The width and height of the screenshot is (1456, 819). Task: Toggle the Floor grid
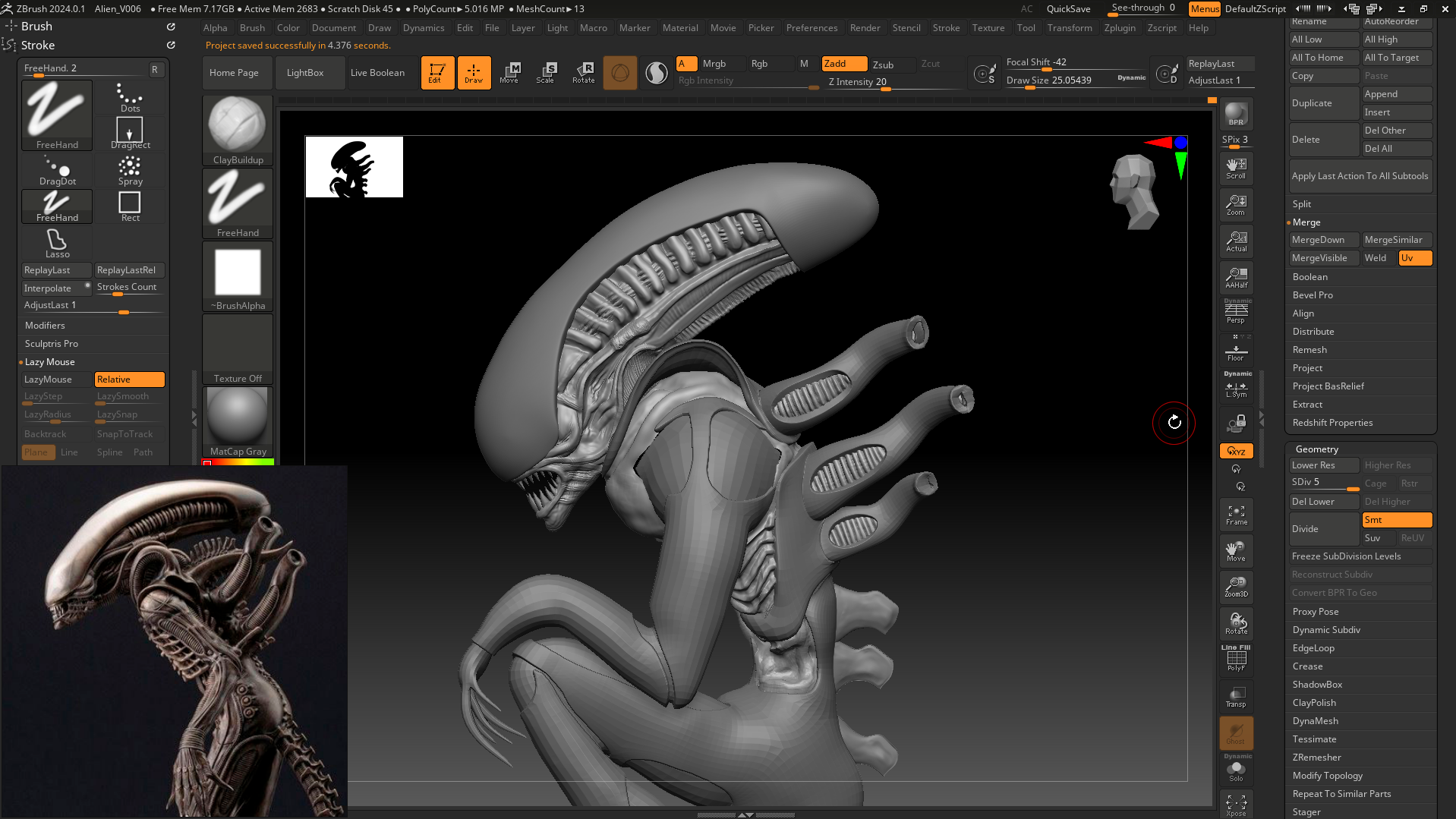1236,350
